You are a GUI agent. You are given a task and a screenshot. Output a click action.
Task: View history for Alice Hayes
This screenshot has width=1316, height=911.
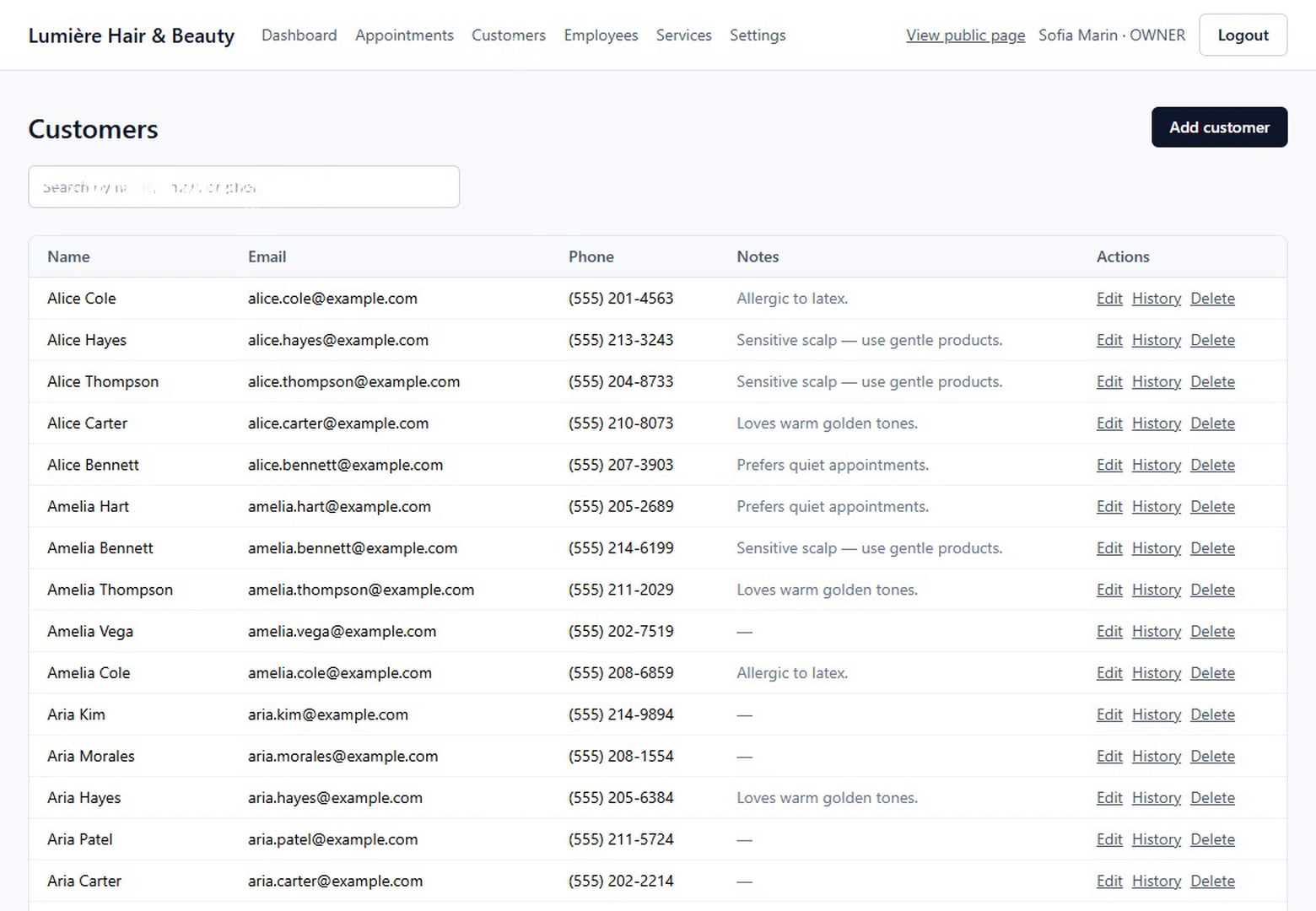click(x=1156, y=340)
